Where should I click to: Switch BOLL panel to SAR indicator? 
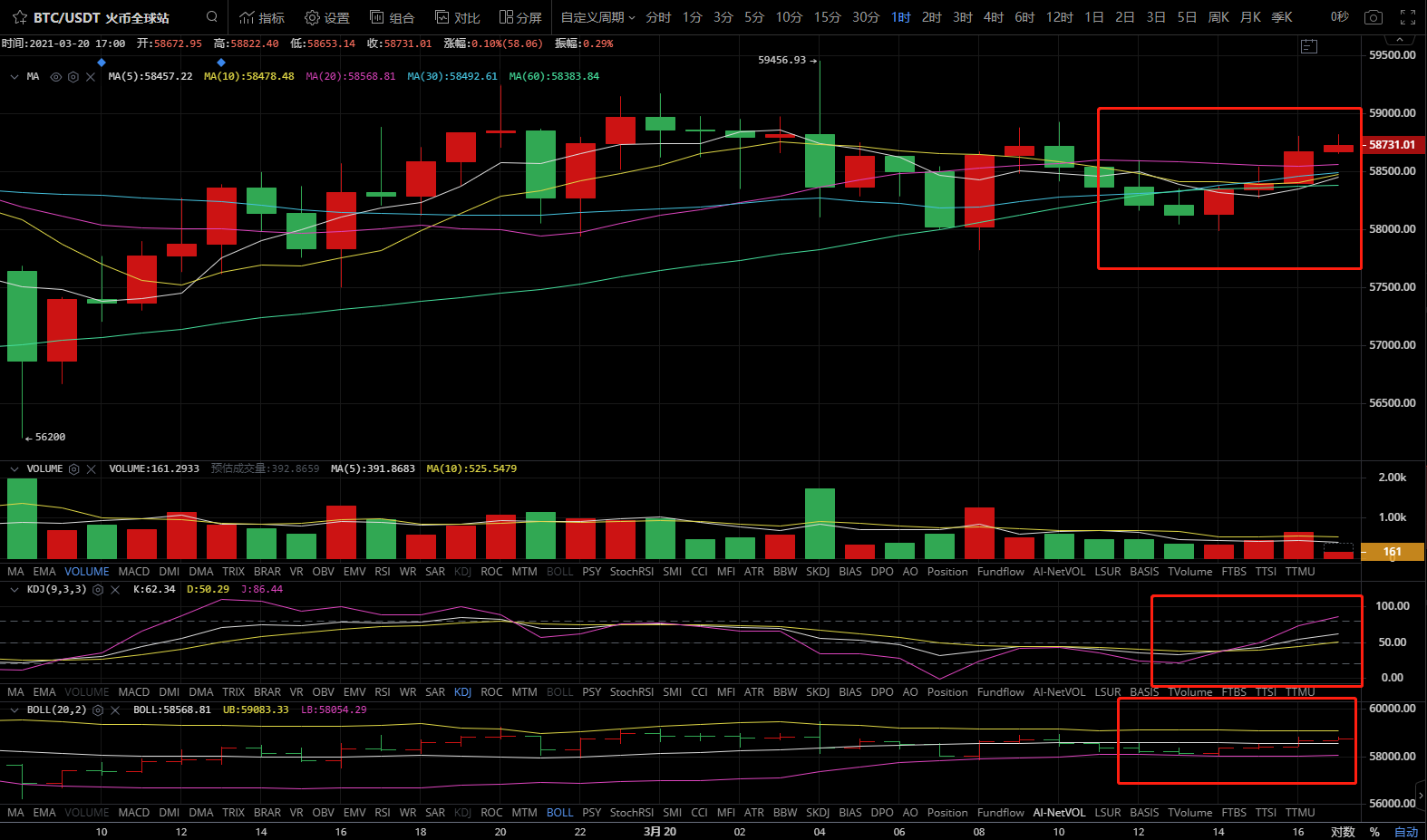435,813
